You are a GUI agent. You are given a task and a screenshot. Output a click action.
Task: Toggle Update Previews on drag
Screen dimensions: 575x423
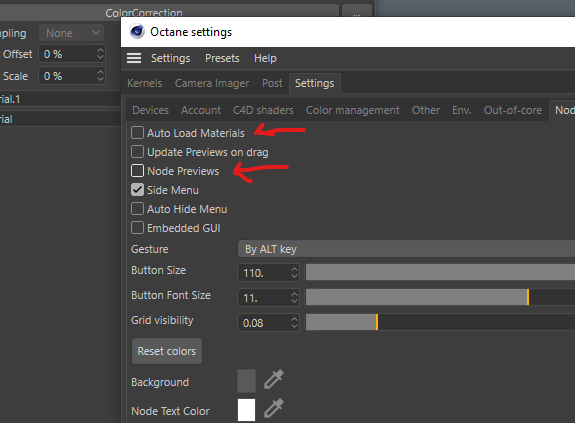click(x=137, y=152)
